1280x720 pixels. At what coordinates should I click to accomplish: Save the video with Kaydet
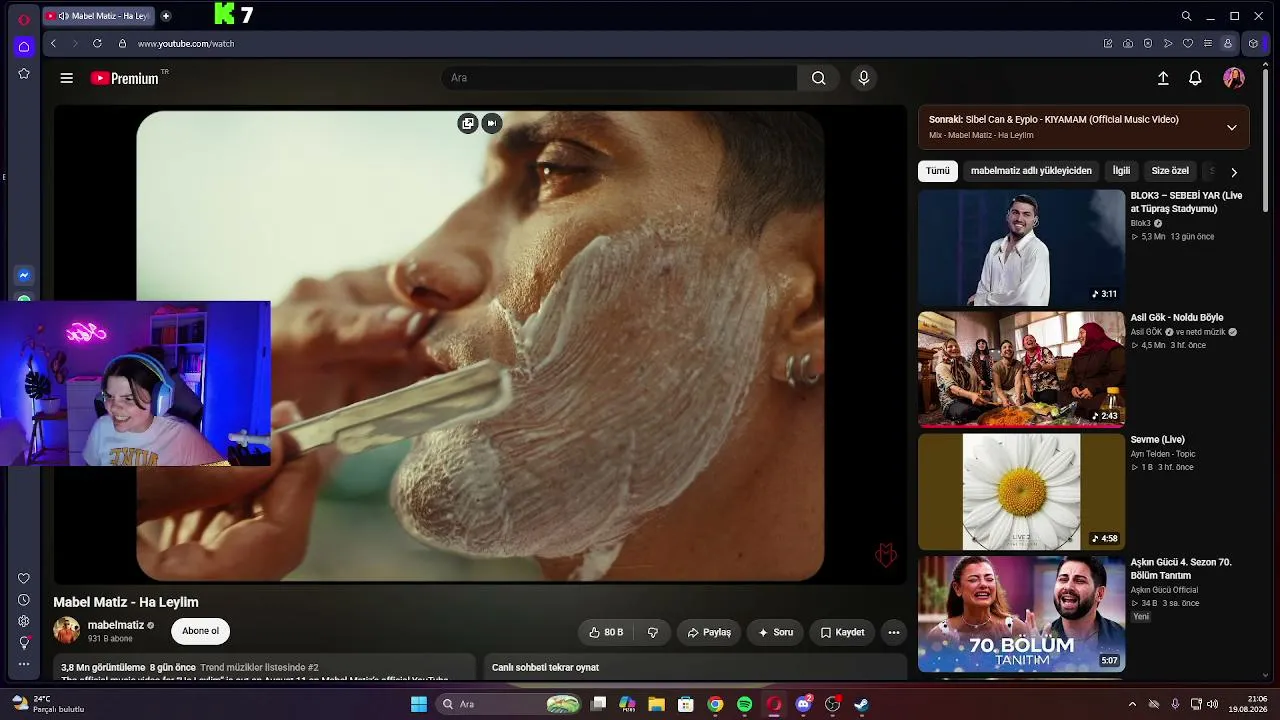[x=842, y=632]
